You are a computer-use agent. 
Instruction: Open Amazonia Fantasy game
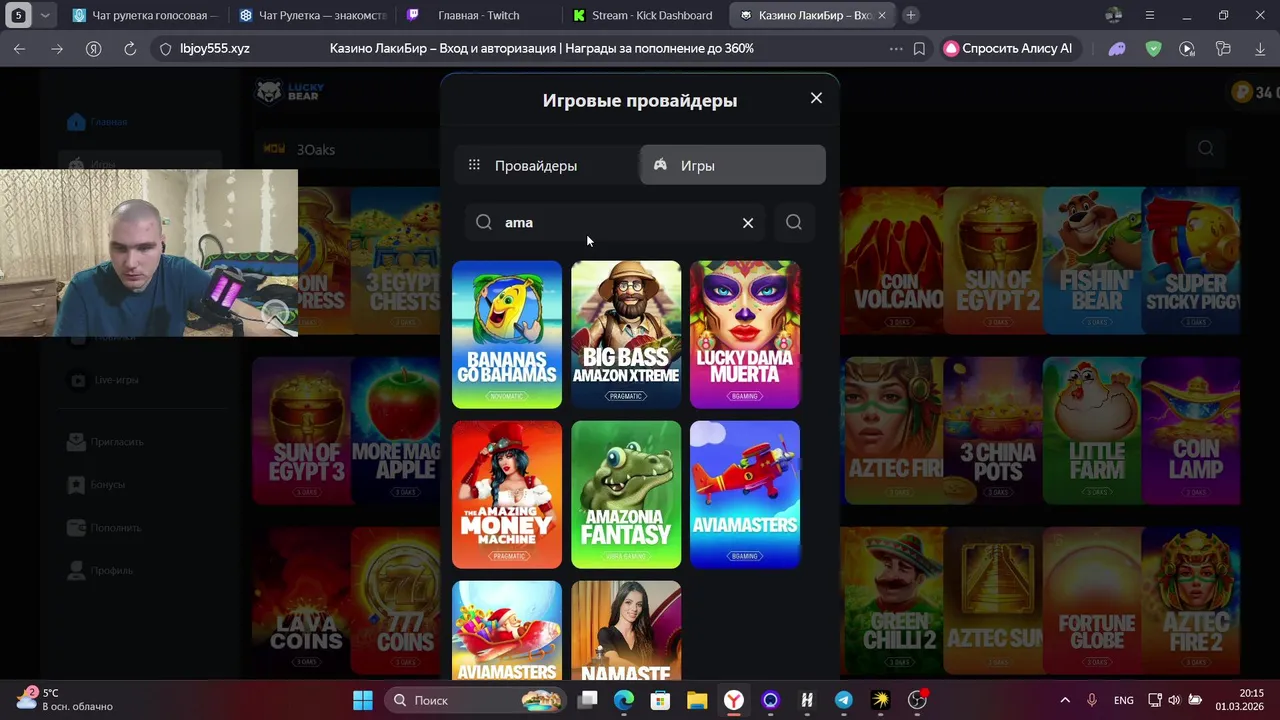click(626, 495)
